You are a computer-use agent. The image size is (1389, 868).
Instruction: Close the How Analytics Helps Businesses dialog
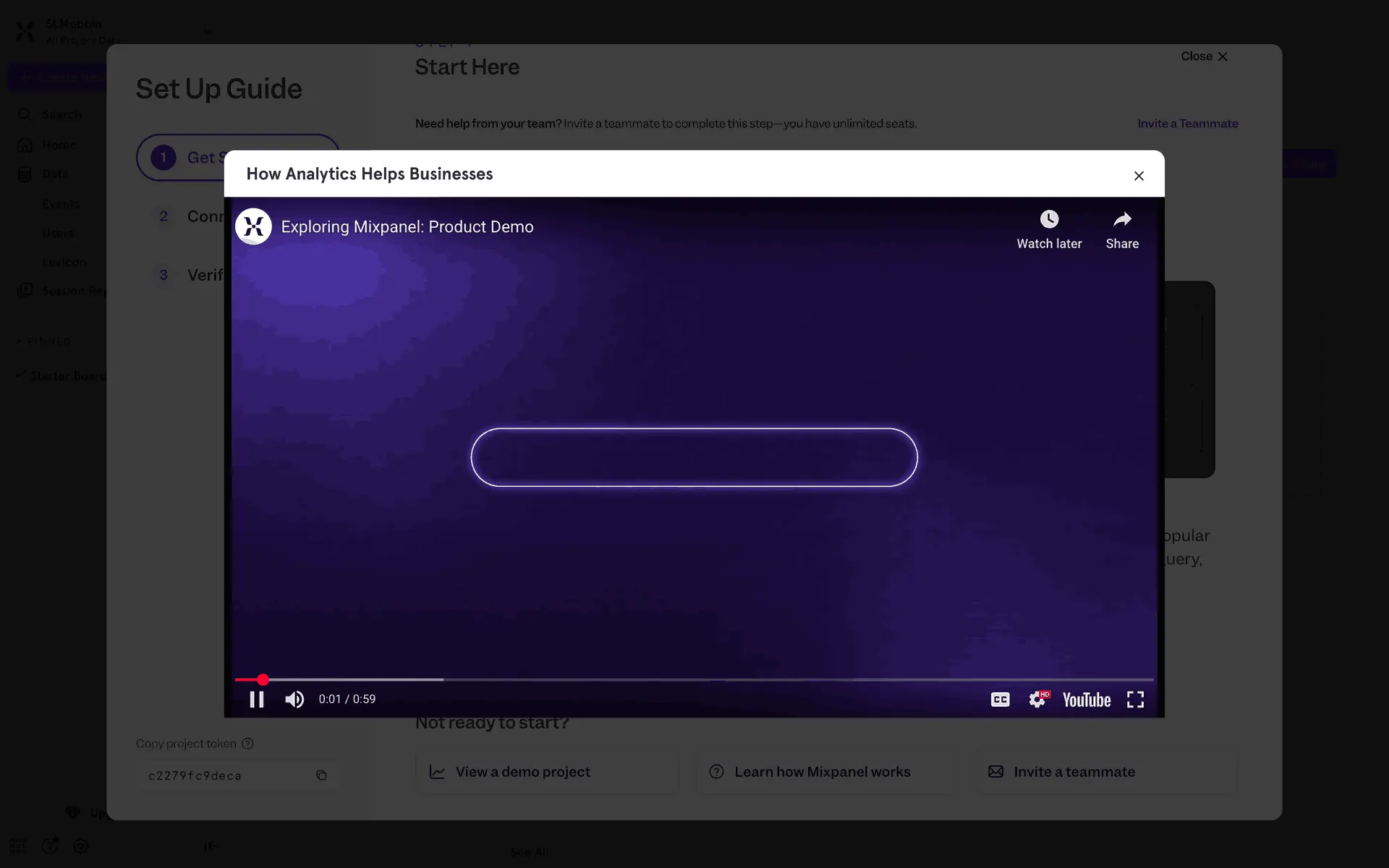click(x=1139, y=176)
